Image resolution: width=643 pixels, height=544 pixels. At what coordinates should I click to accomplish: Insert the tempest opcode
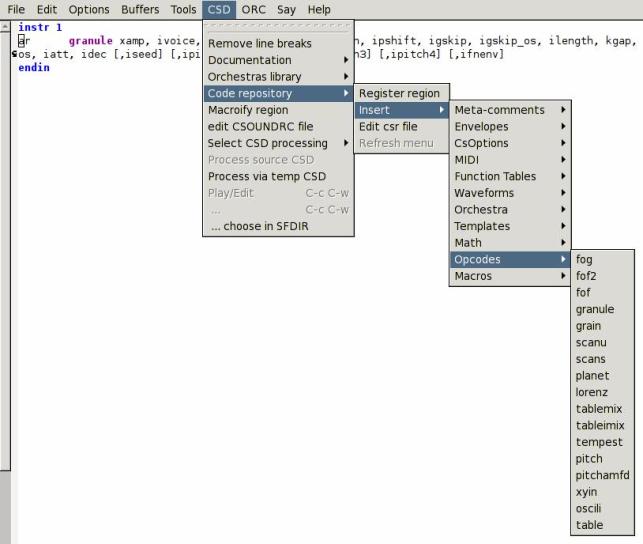point(602,442)
